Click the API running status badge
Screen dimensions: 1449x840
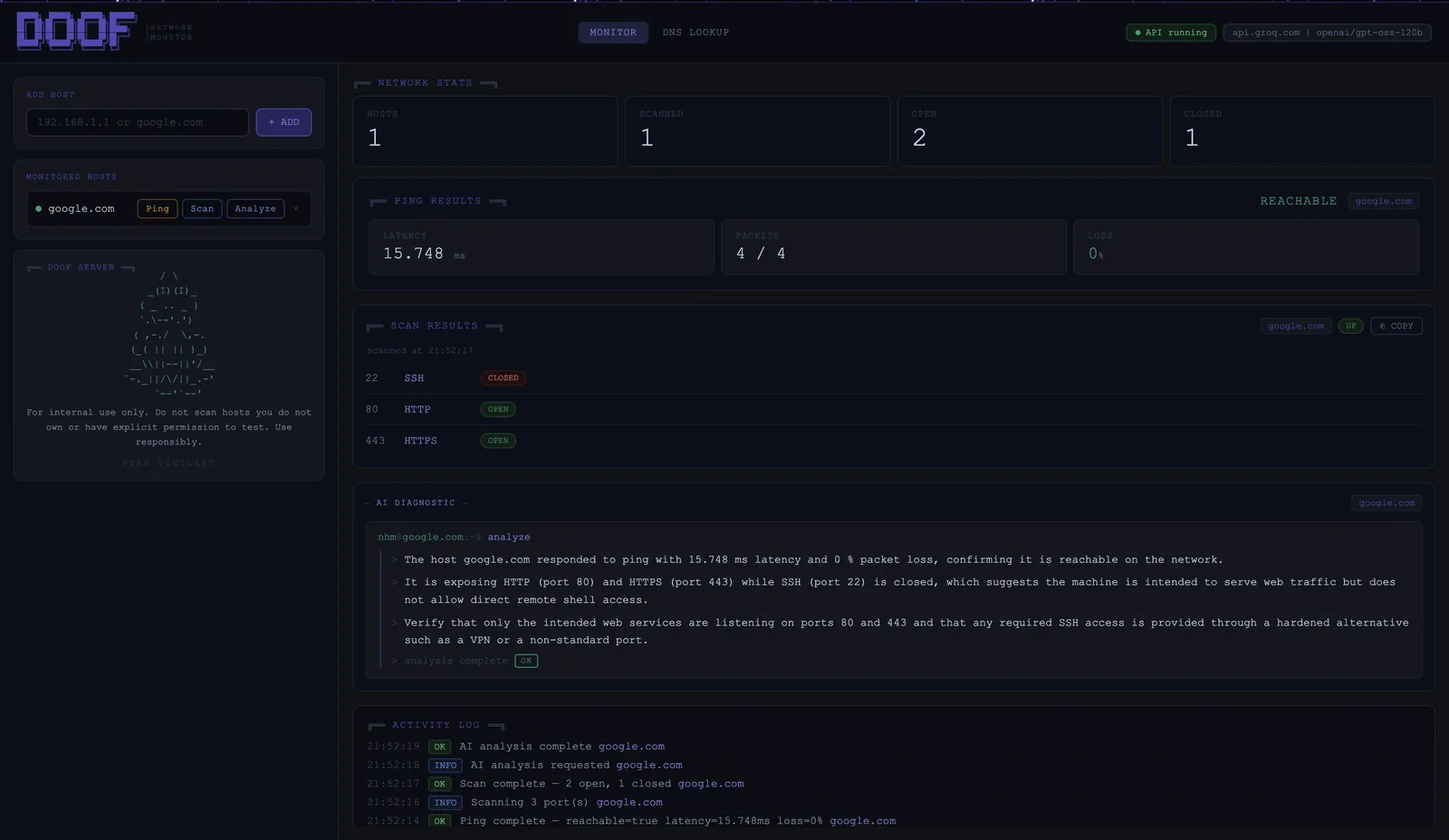(1171, 33)
